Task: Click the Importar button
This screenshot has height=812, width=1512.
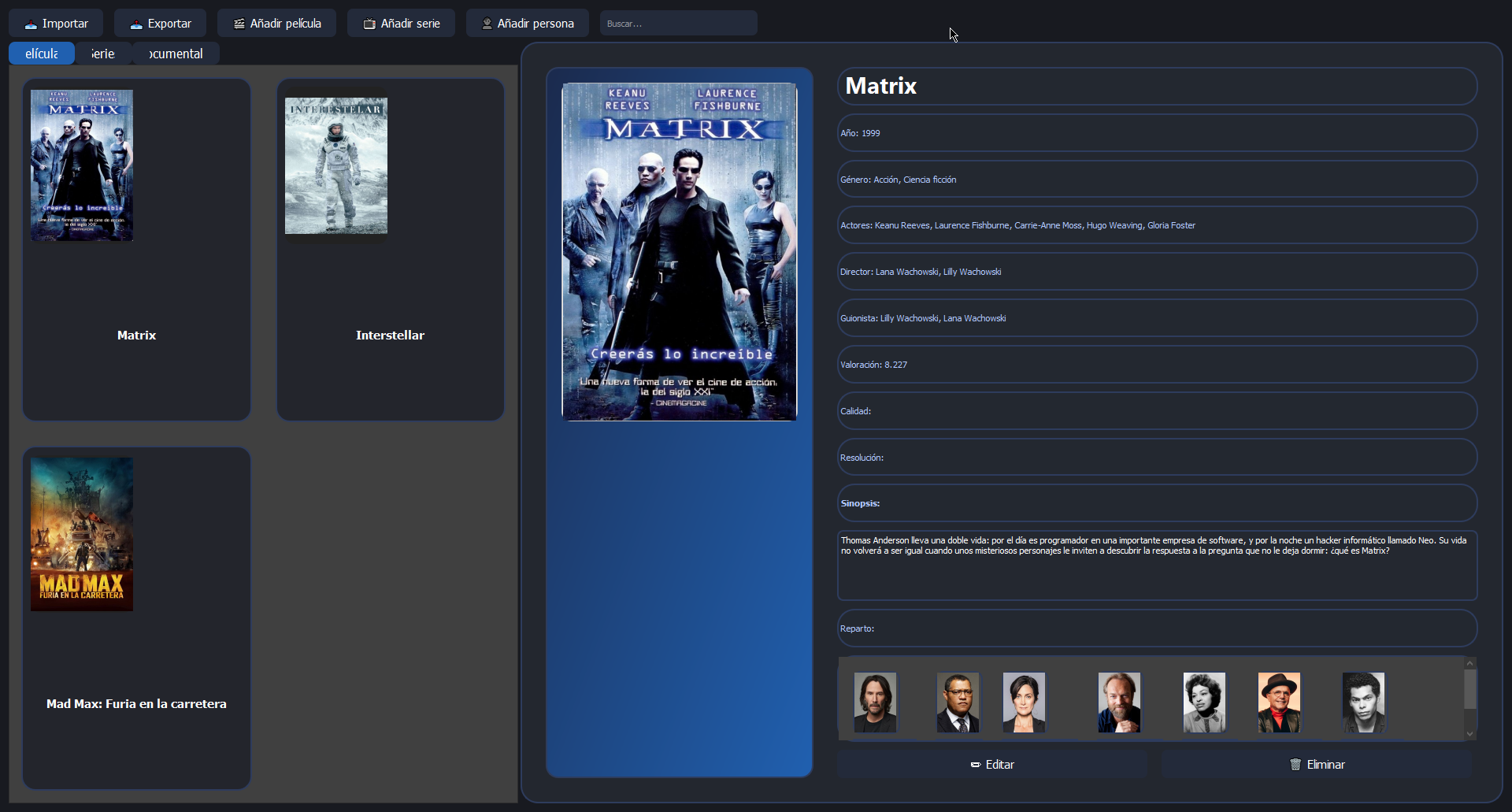Action: (56, 24)
